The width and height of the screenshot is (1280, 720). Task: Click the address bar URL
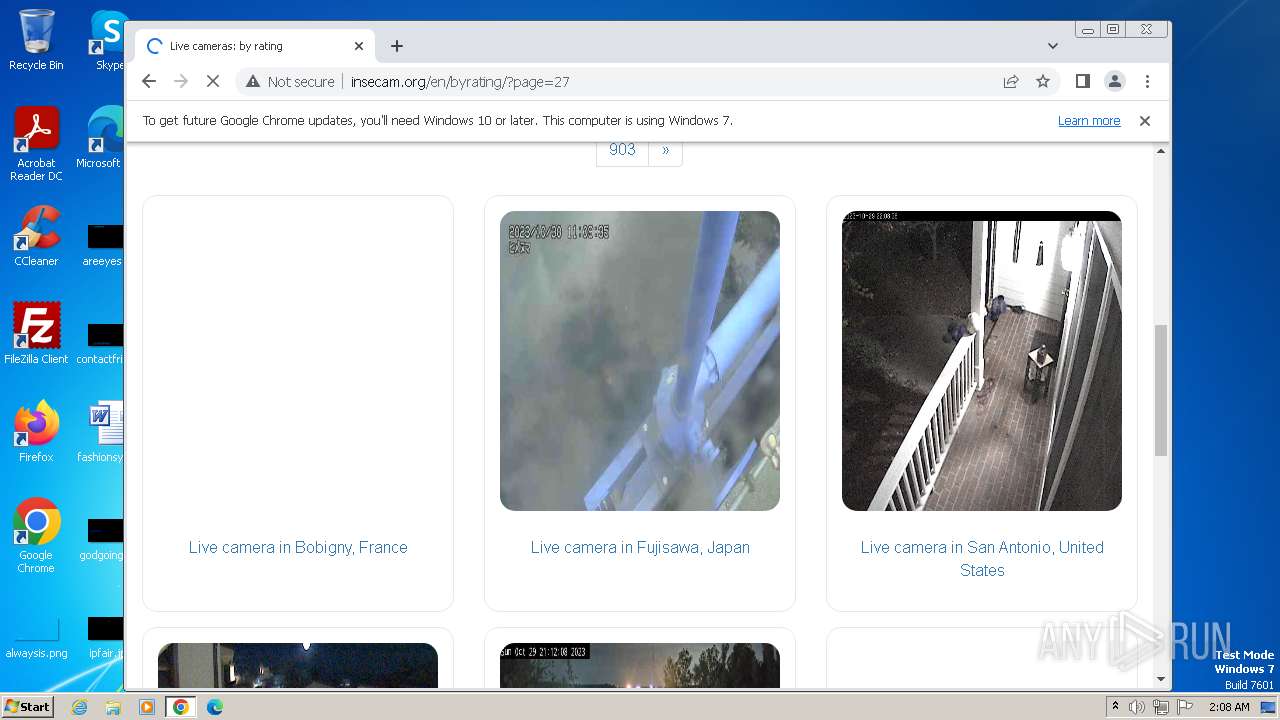pyautogui.click(x=460, y=82)
